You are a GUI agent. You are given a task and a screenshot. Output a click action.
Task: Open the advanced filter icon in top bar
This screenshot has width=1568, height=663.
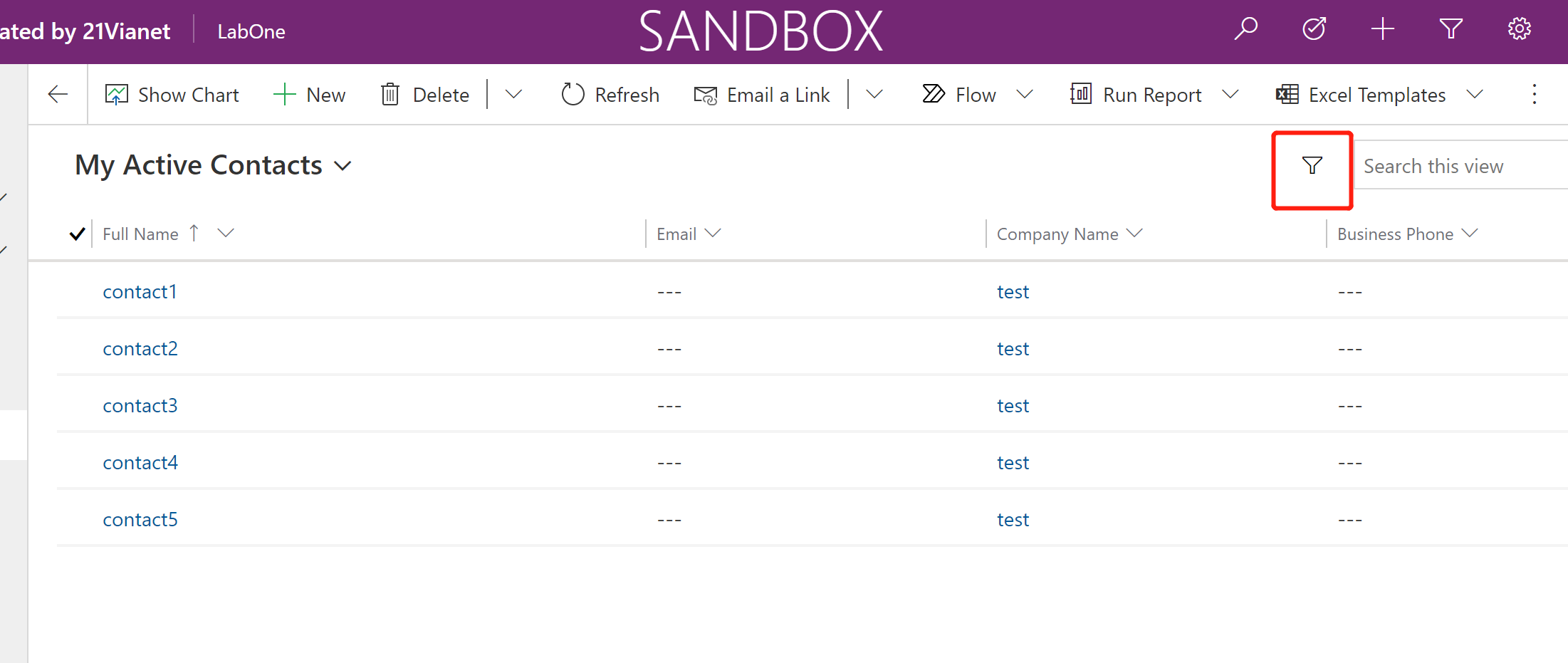tap(1451, 28)
